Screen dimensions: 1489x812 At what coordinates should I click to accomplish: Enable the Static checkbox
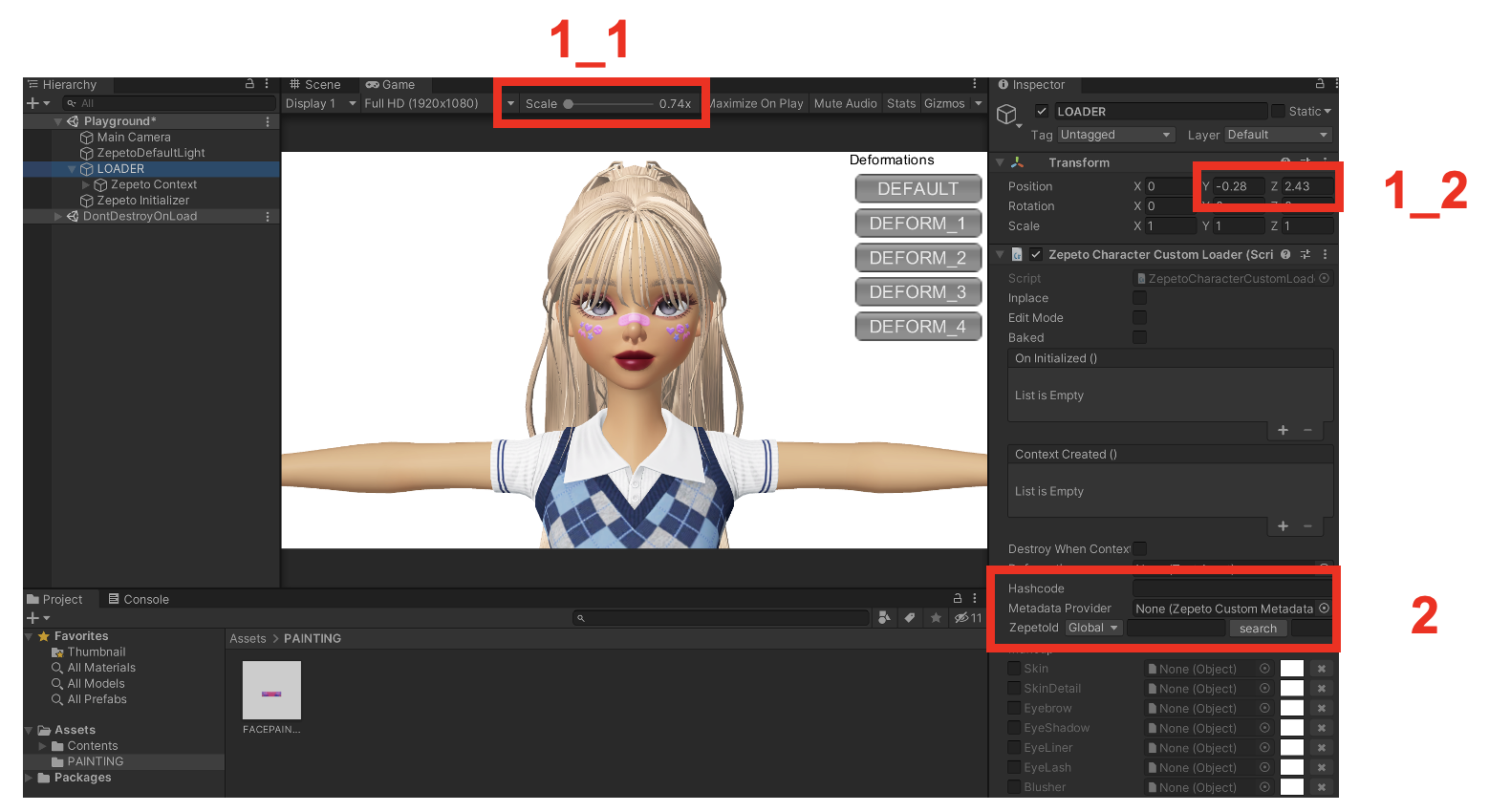(1279, 112)
